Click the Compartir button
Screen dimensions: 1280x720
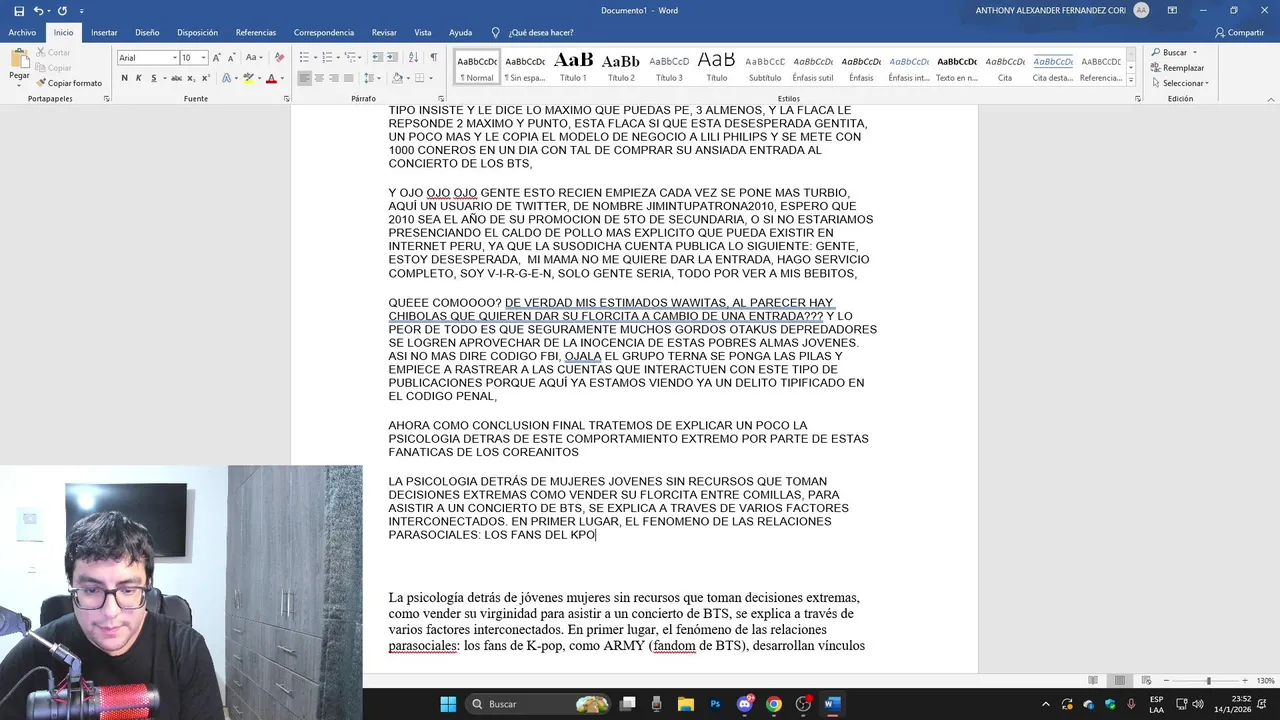coord(1240,32)
